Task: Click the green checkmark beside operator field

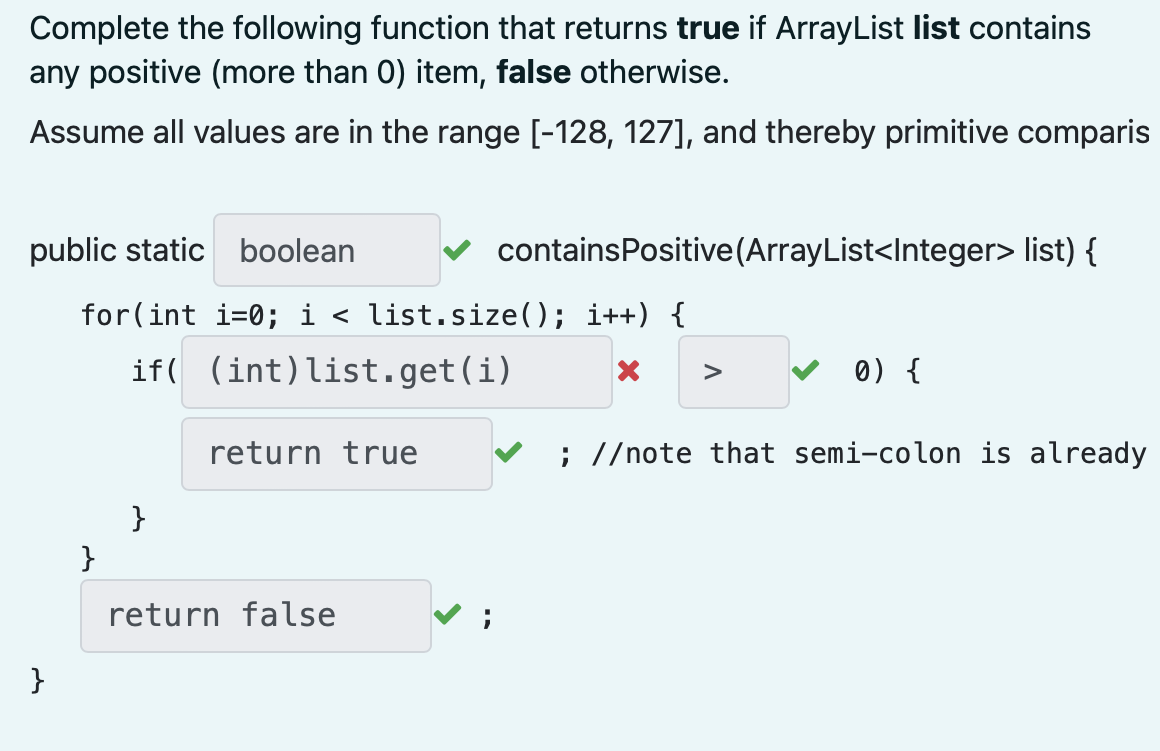Action: (806, 370)
